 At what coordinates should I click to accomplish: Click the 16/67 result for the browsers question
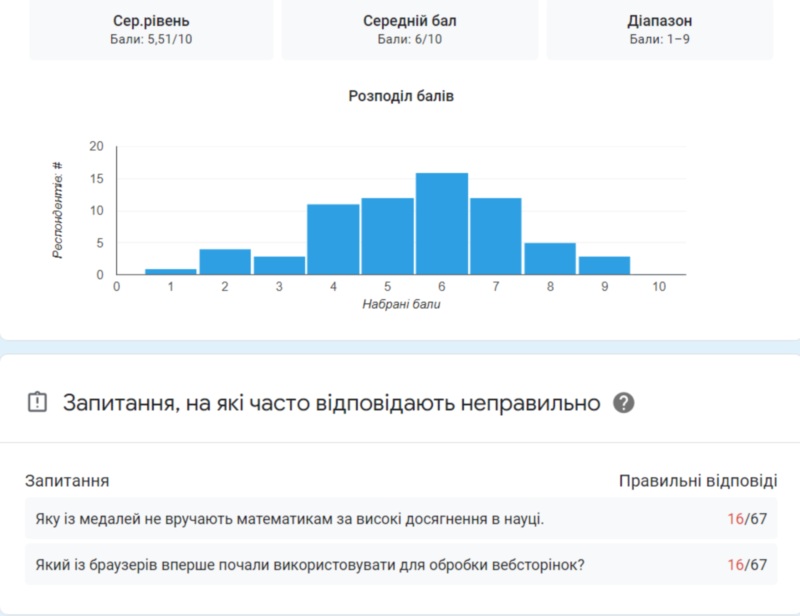pyautogui.click(x=746, y=565)
